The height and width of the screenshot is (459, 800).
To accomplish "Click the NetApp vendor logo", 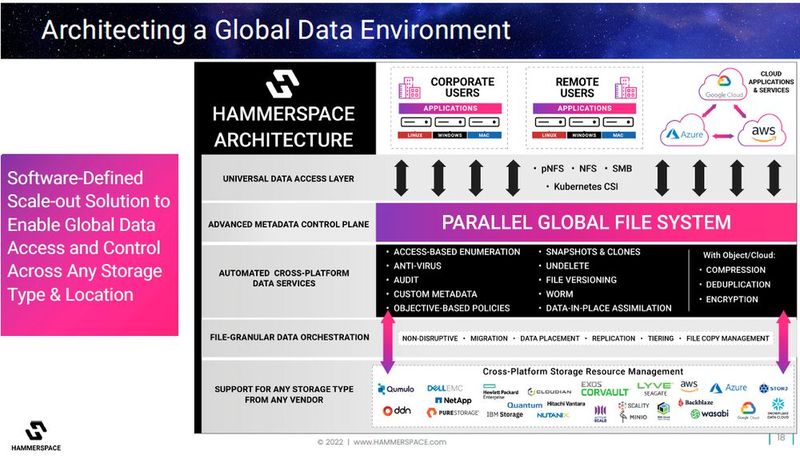I will pyautogui.click(x=453, y=400).
